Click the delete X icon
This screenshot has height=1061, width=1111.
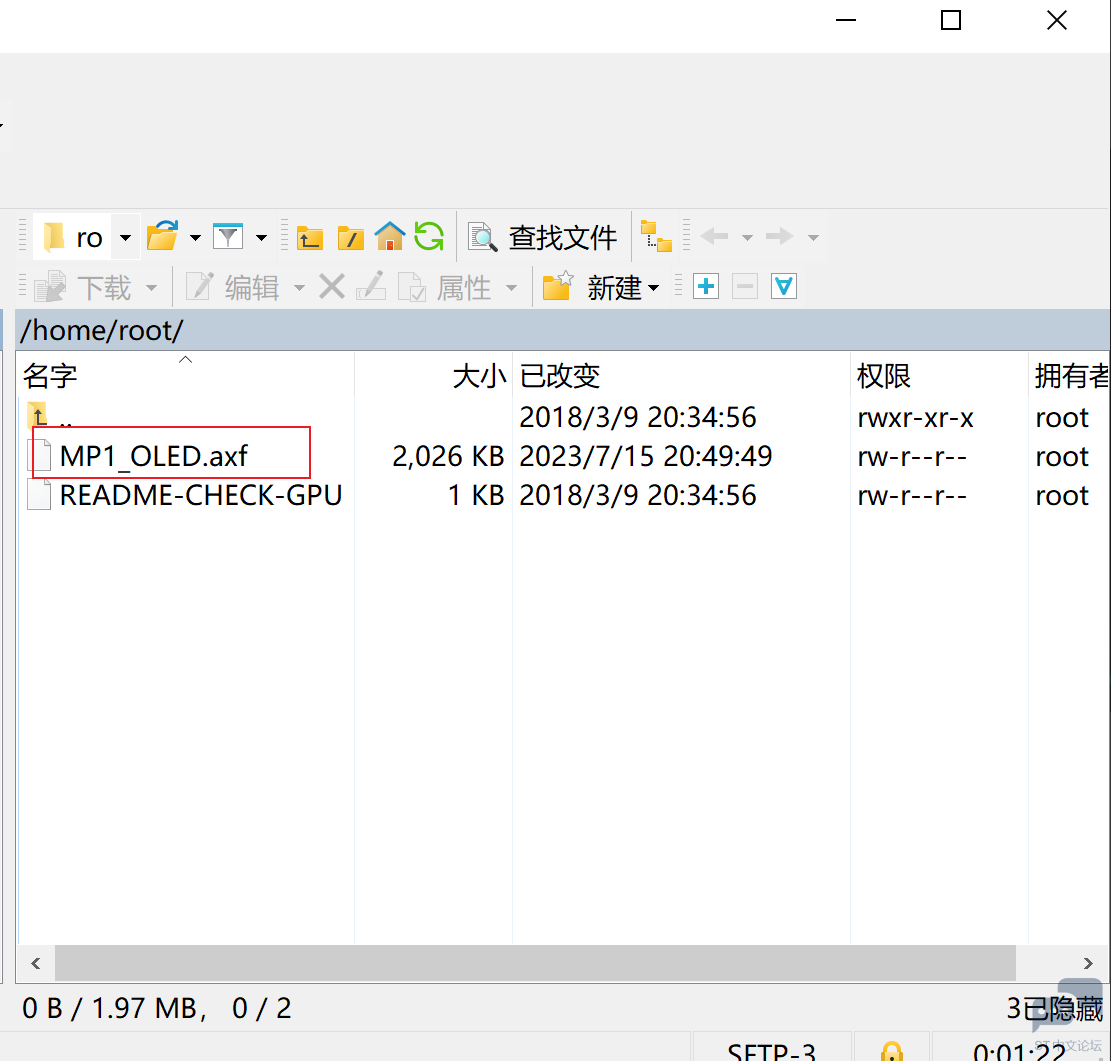[332, 287]
